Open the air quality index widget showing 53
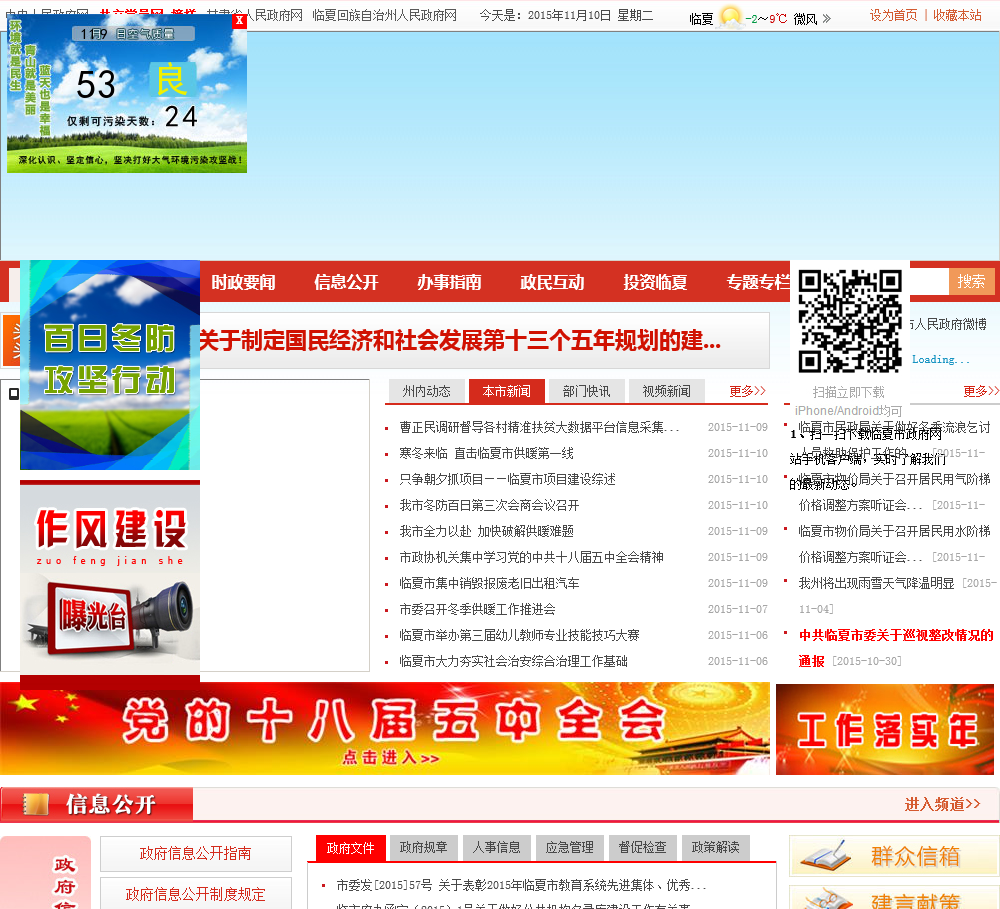The height and width of the screenshot is (909, 1000). click(x=127, y=93)
